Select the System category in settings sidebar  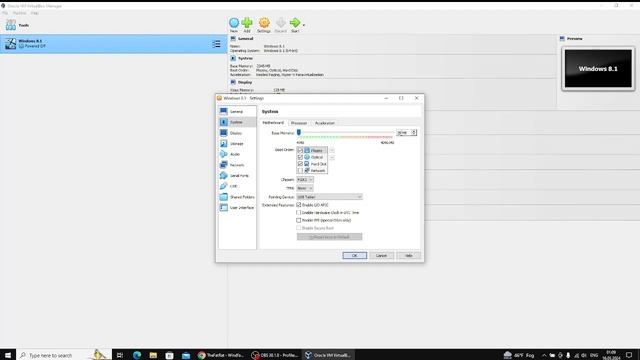pyautogui.click(x=237, y=122)
